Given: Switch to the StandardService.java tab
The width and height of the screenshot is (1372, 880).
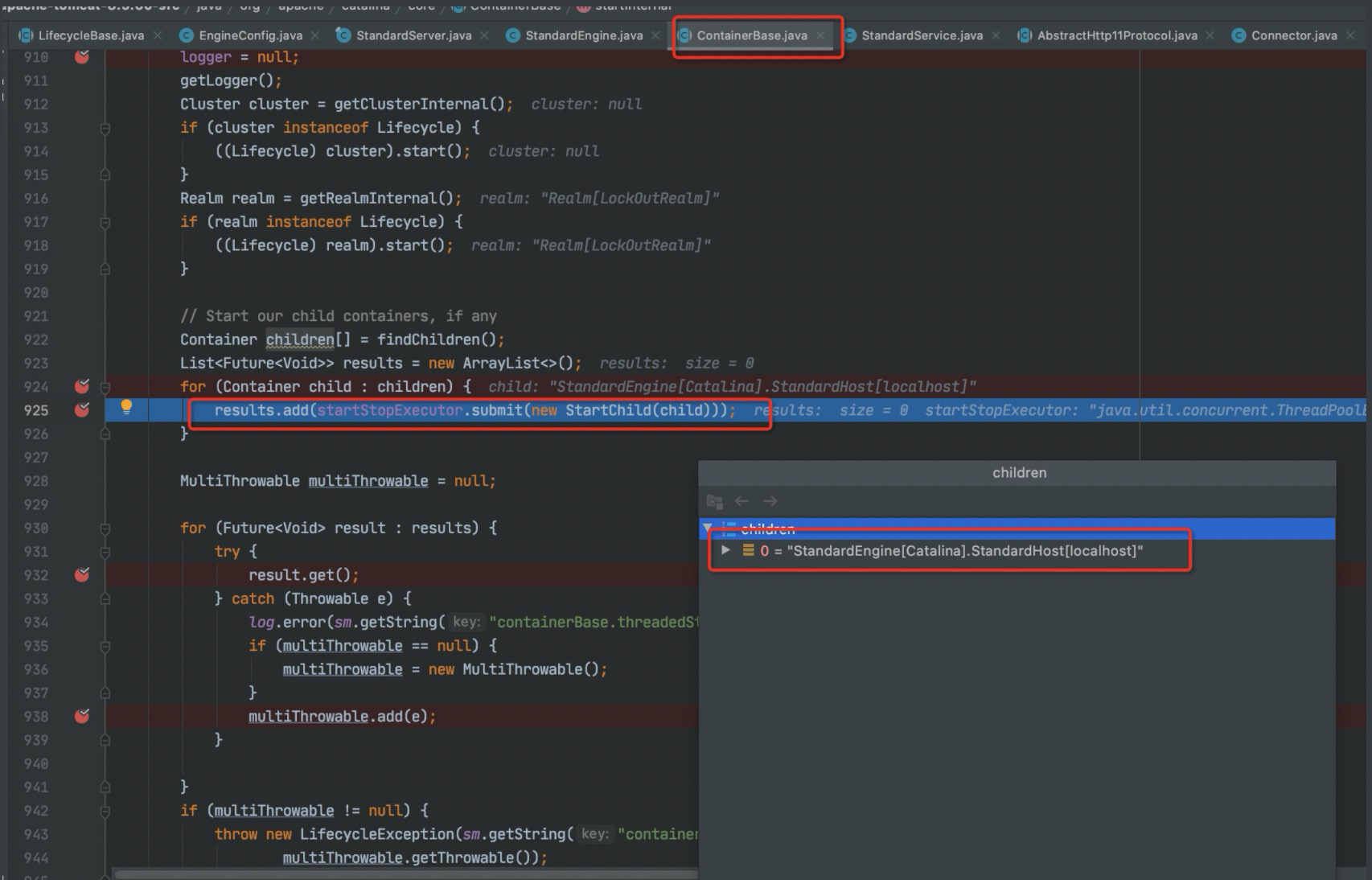Looking at the screenshot, I should 922,35.
